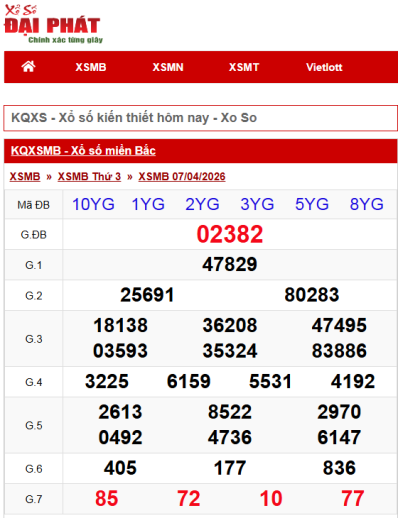Image resolution: width=398 pixels, height=518 pixels.
Task: Click the G.1 row label
Action: point(34,265)
